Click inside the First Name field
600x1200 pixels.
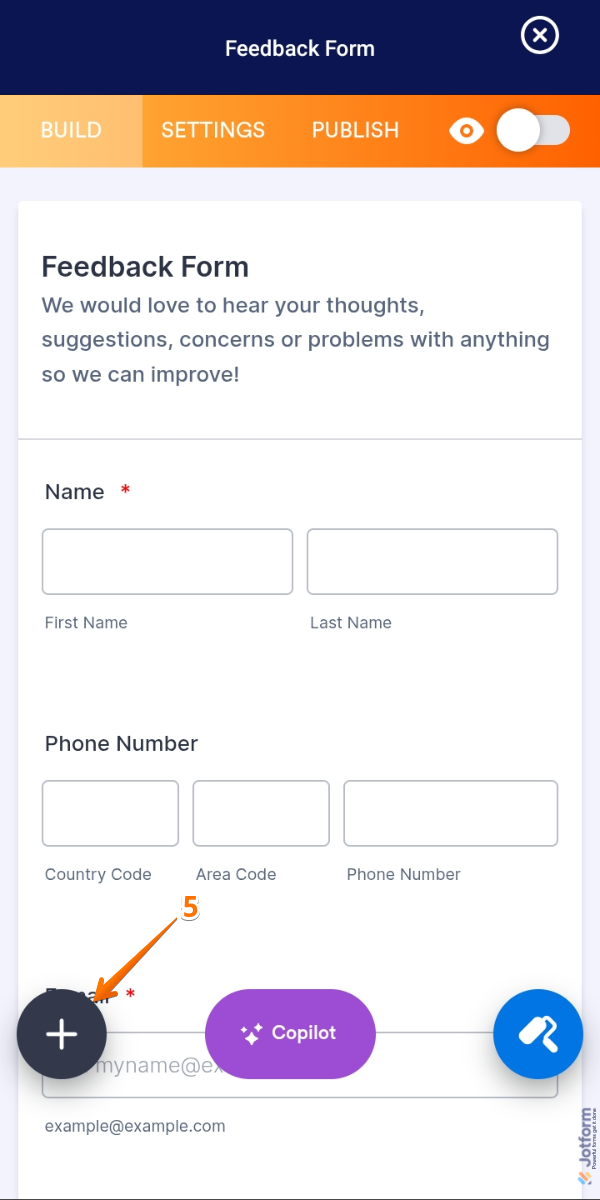click(x=167, y=561)
